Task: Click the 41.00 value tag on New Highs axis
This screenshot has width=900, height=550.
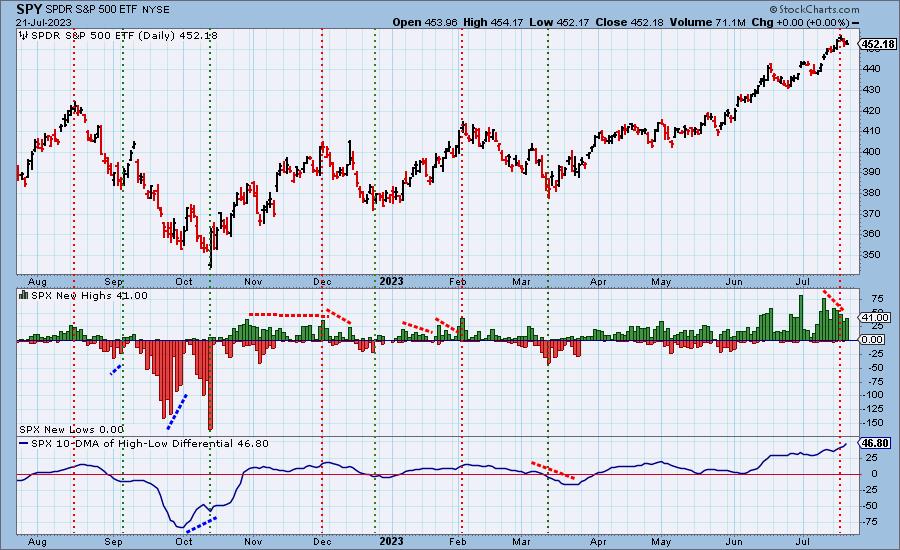Action: (875, 317)
